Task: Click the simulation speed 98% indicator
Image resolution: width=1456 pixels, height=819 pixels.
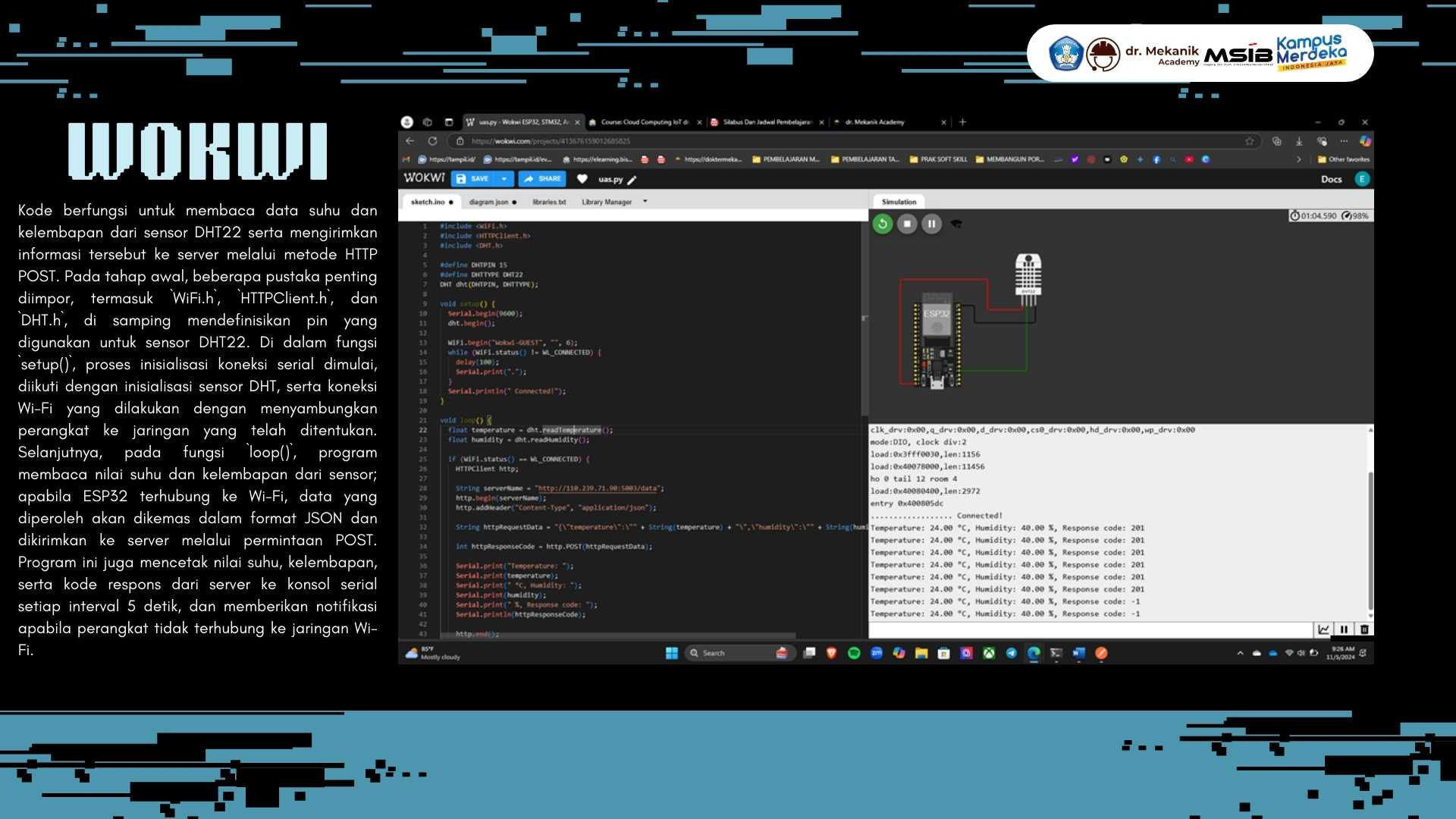Action: coord(1355,216)
